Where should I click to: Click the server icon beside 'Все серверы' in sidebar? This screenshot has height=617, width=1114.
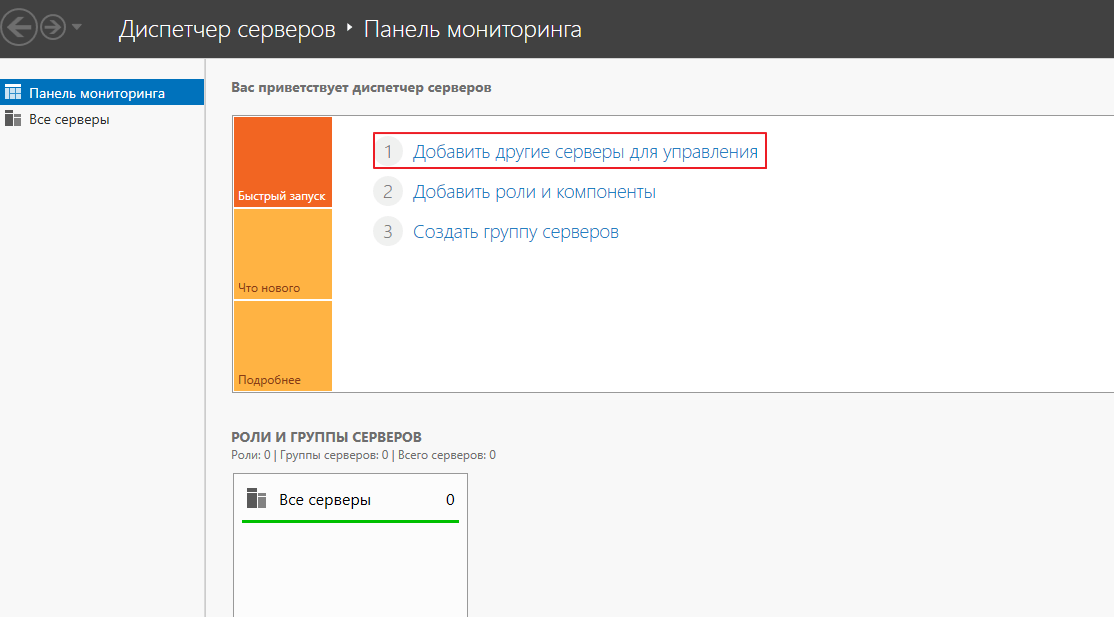point(13,119)
